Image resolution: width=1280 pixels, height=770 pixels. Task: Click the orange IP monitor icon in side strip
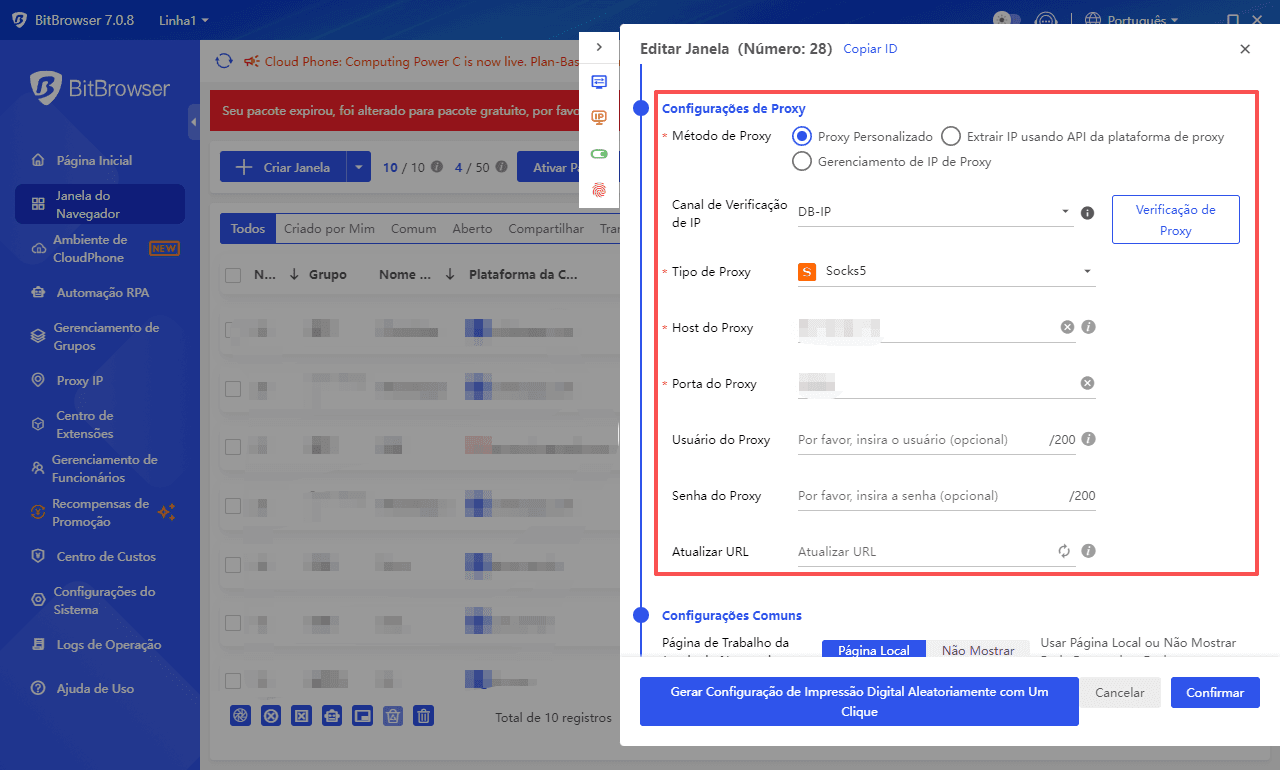pos(599,118)
